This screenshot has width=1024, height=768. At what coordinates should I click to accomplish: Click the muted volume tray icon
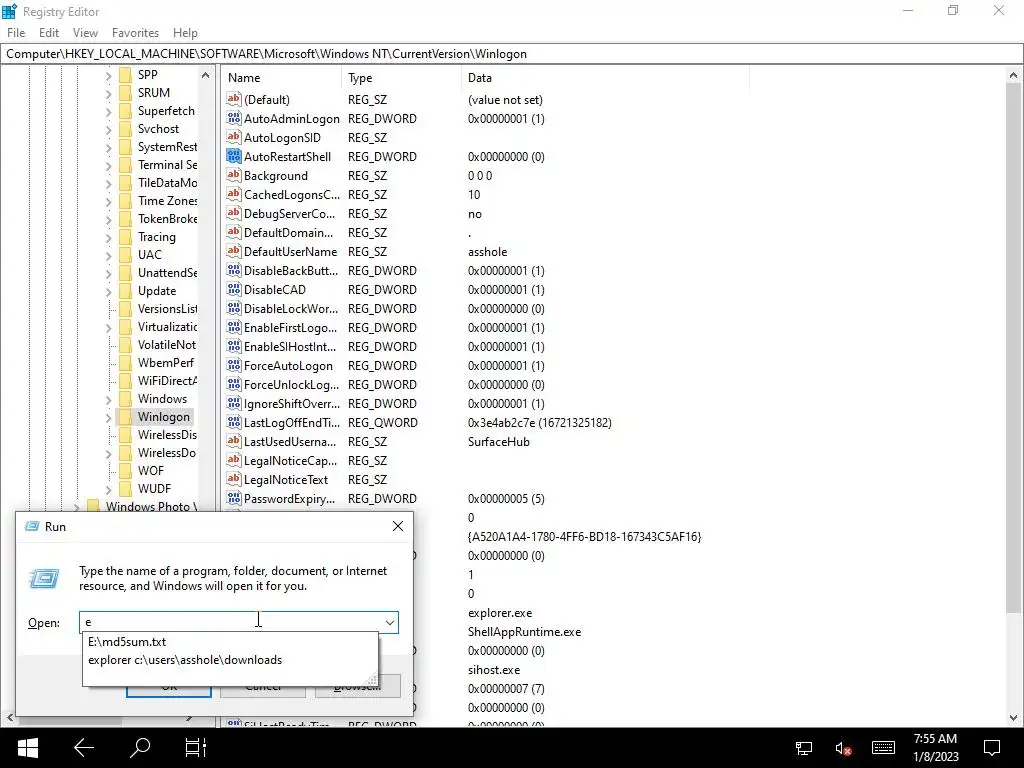click(x=842, y=748)
